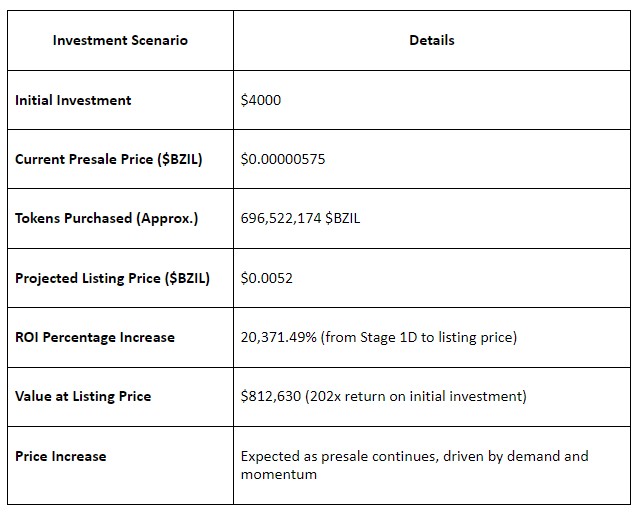
Task: Click the "$812,630" listing value amount
Action: pyautogui.click(x=268, y=396)
